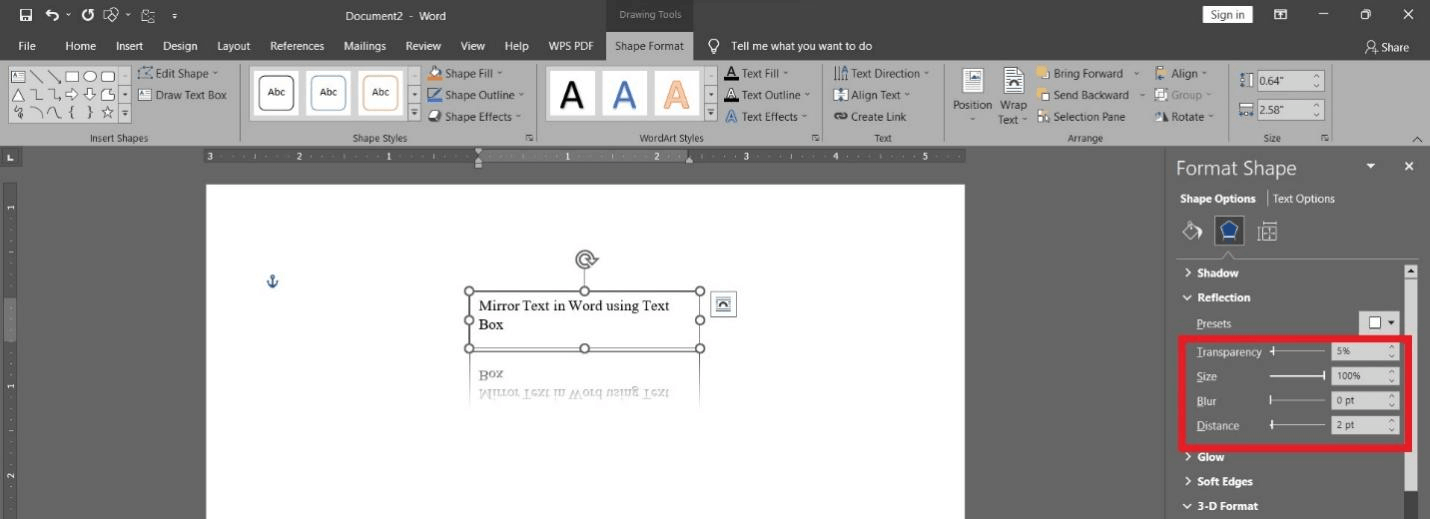Screen dimensions: 1430x519
Task: Open the Wrap Text dropdown
Action: tap(1013, 96)
